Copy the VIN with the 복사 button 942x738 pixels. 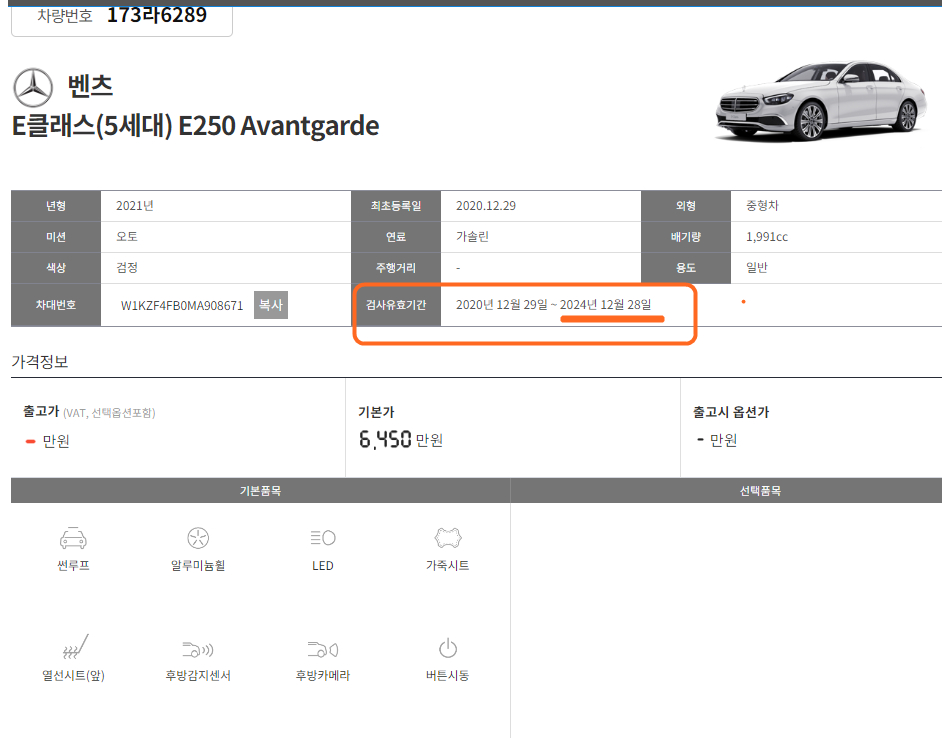271,305
